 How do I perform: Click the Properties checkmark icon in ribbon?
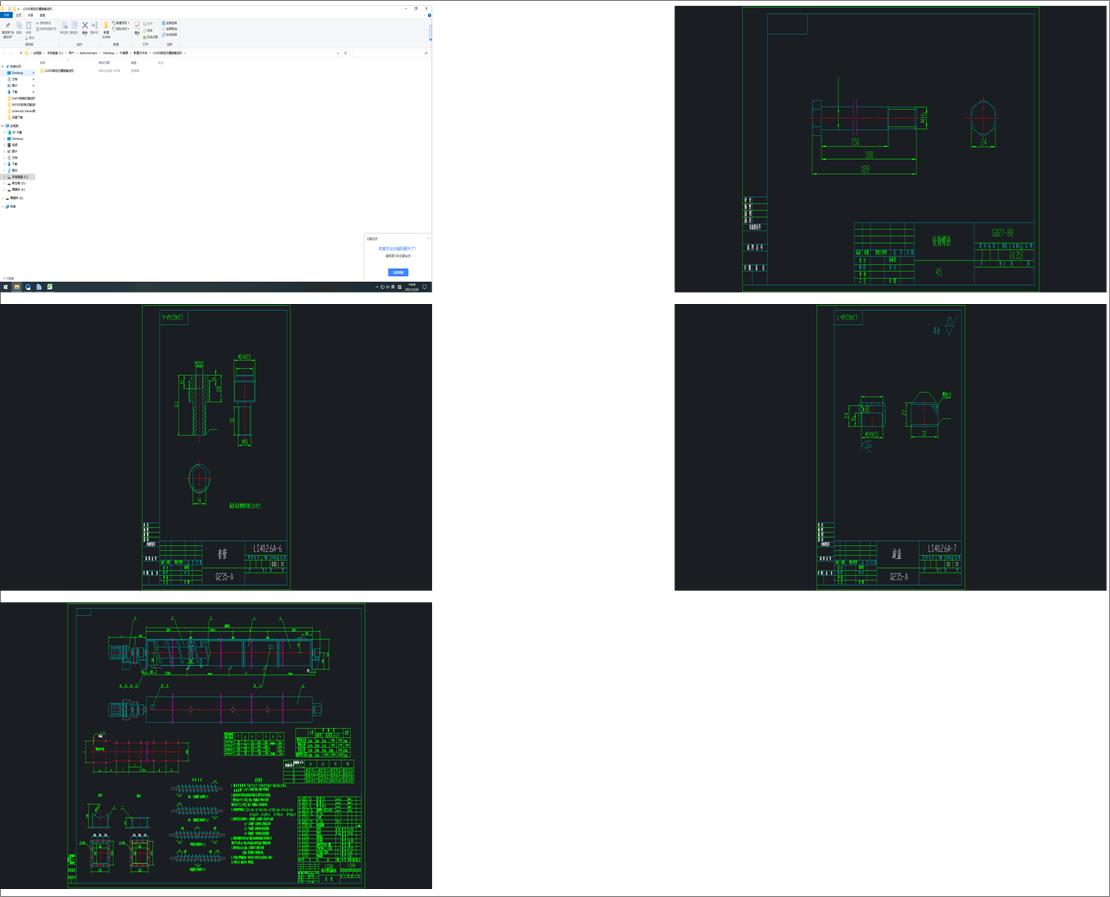[137, 25]
